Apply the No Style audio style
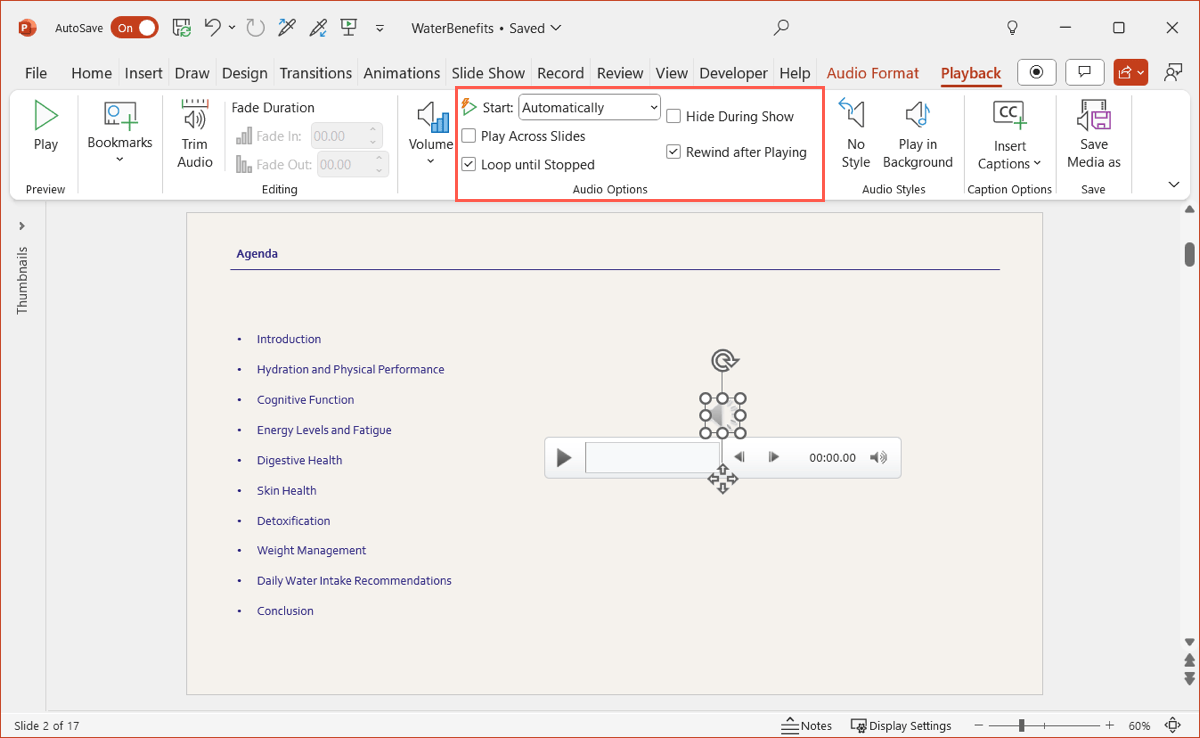The width and height of the screenshot is (1200, 738). click(x=856, y=134)
